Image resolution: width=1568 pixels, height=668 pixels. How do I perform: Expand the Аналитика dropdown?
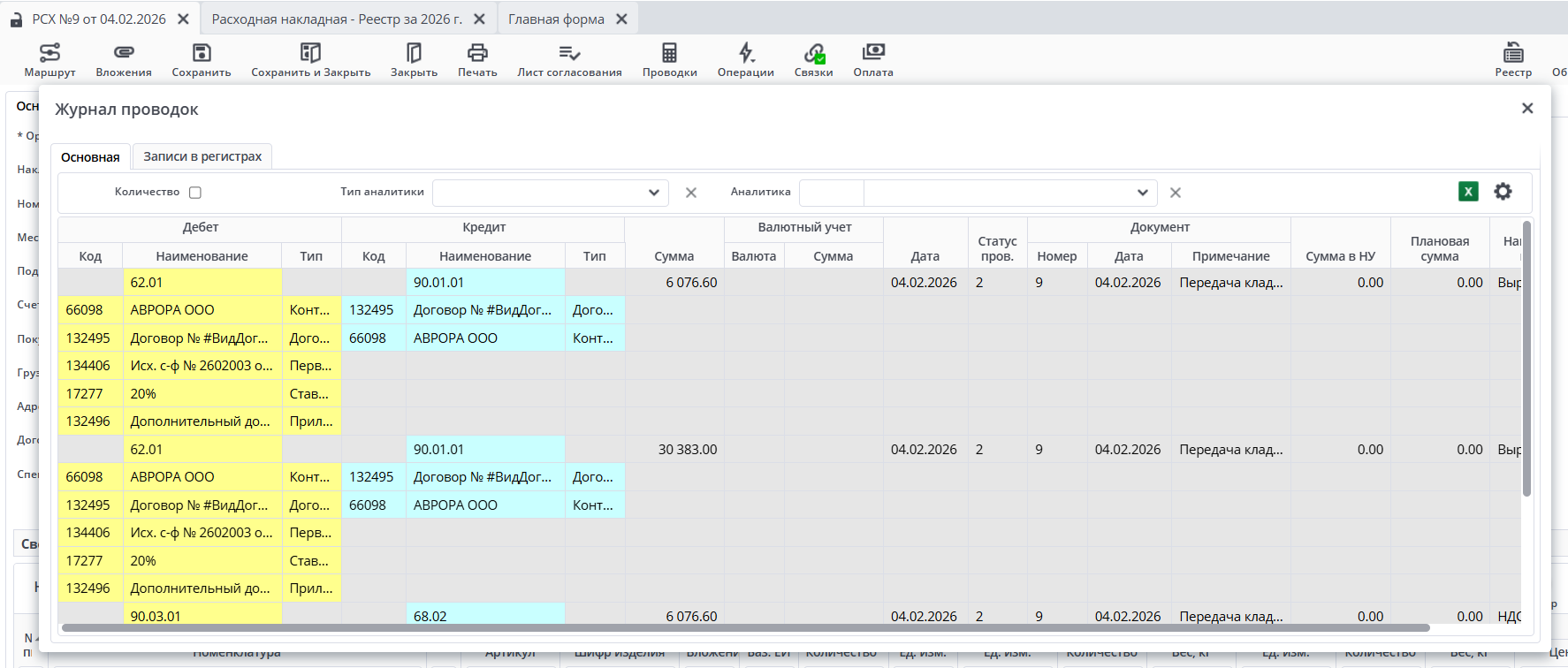pyautogui.click(x=1142, y=193)
